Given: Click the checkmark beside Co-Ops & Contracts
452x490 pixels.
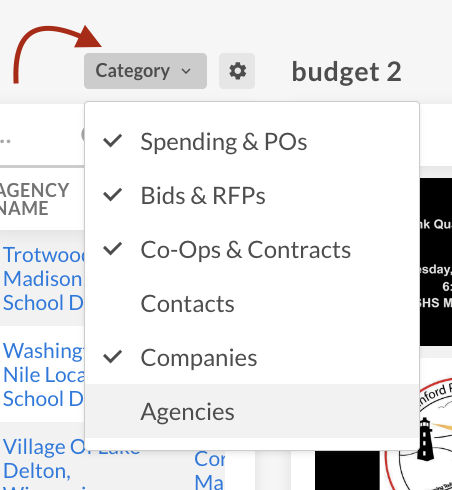Looking at the screenshot, I should click(x=113, y=249).
